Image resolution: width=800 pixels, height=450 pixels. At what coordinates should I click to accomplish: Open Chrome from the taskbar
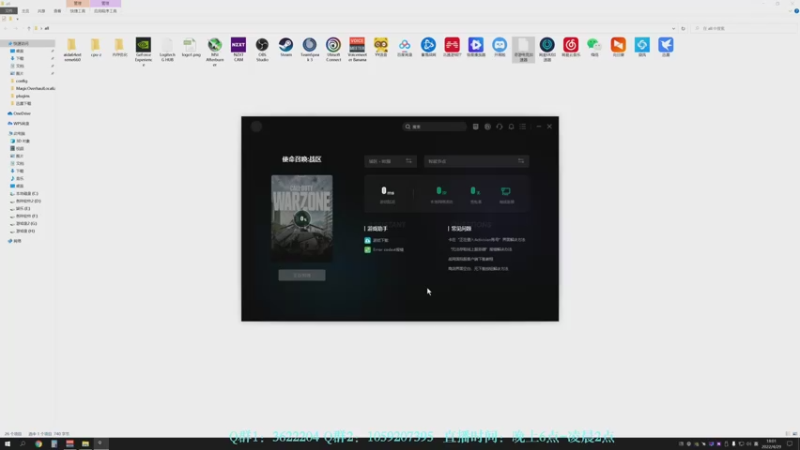click(38, 444)
